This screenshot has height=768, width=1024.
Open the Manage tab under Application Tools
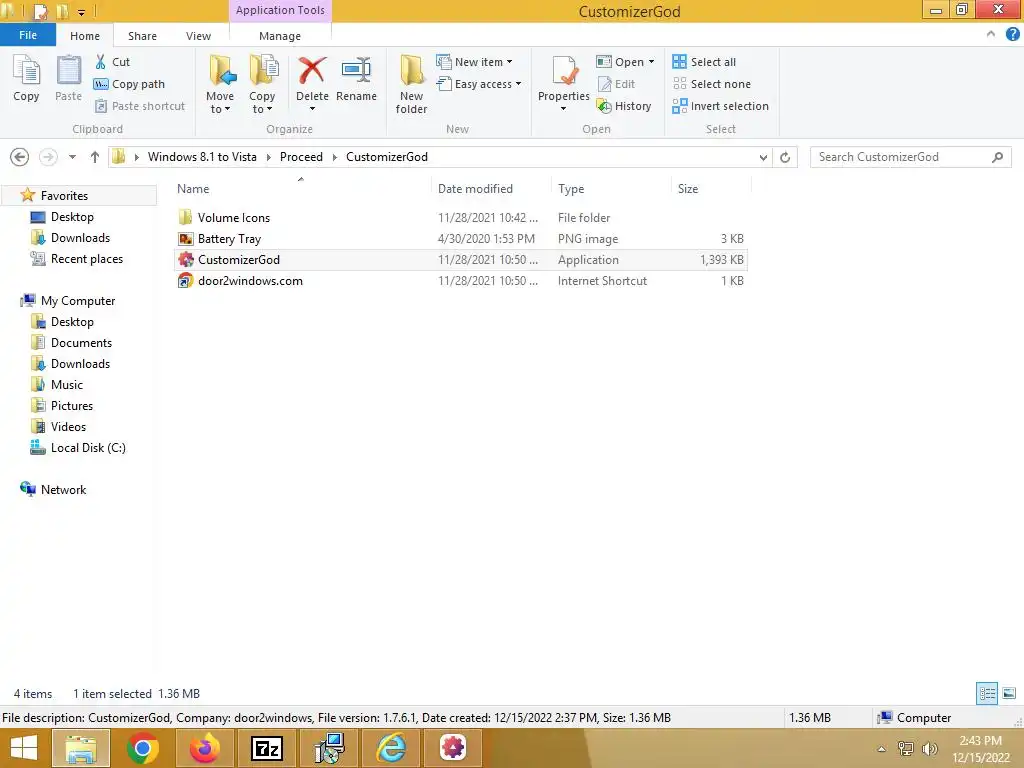pos(280,36)
